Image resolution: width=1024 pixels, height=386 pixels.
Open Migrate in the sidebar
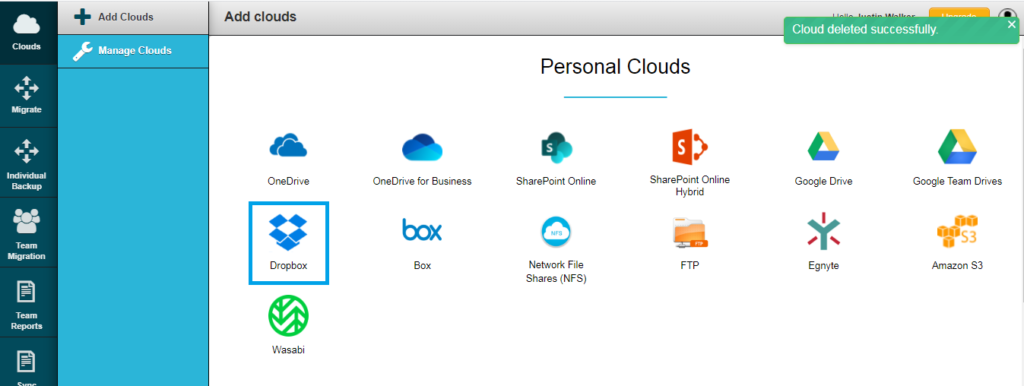click(26, 96)
